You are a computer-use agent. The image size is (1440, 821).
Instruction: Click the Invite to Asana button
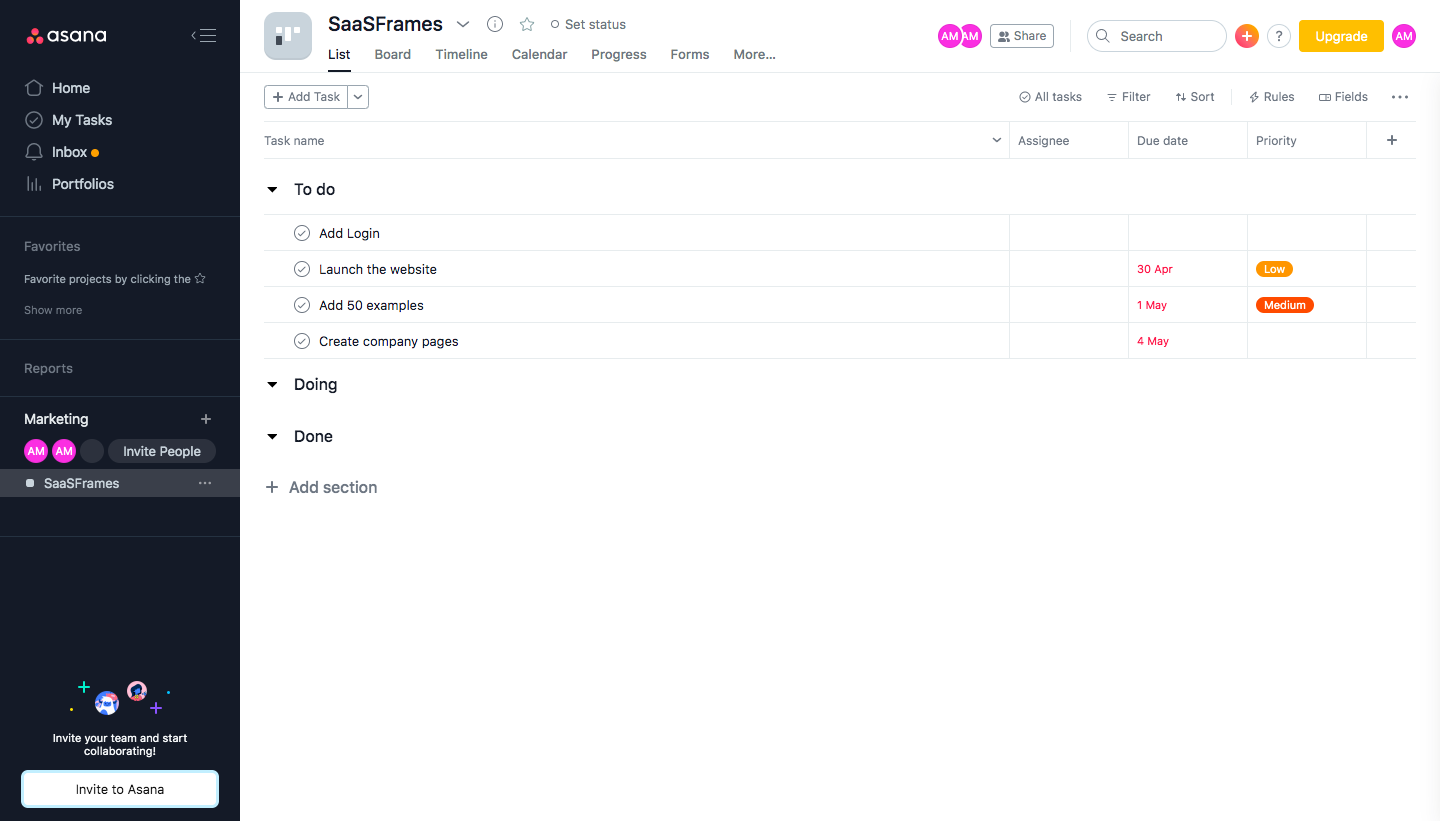[120, 789]
